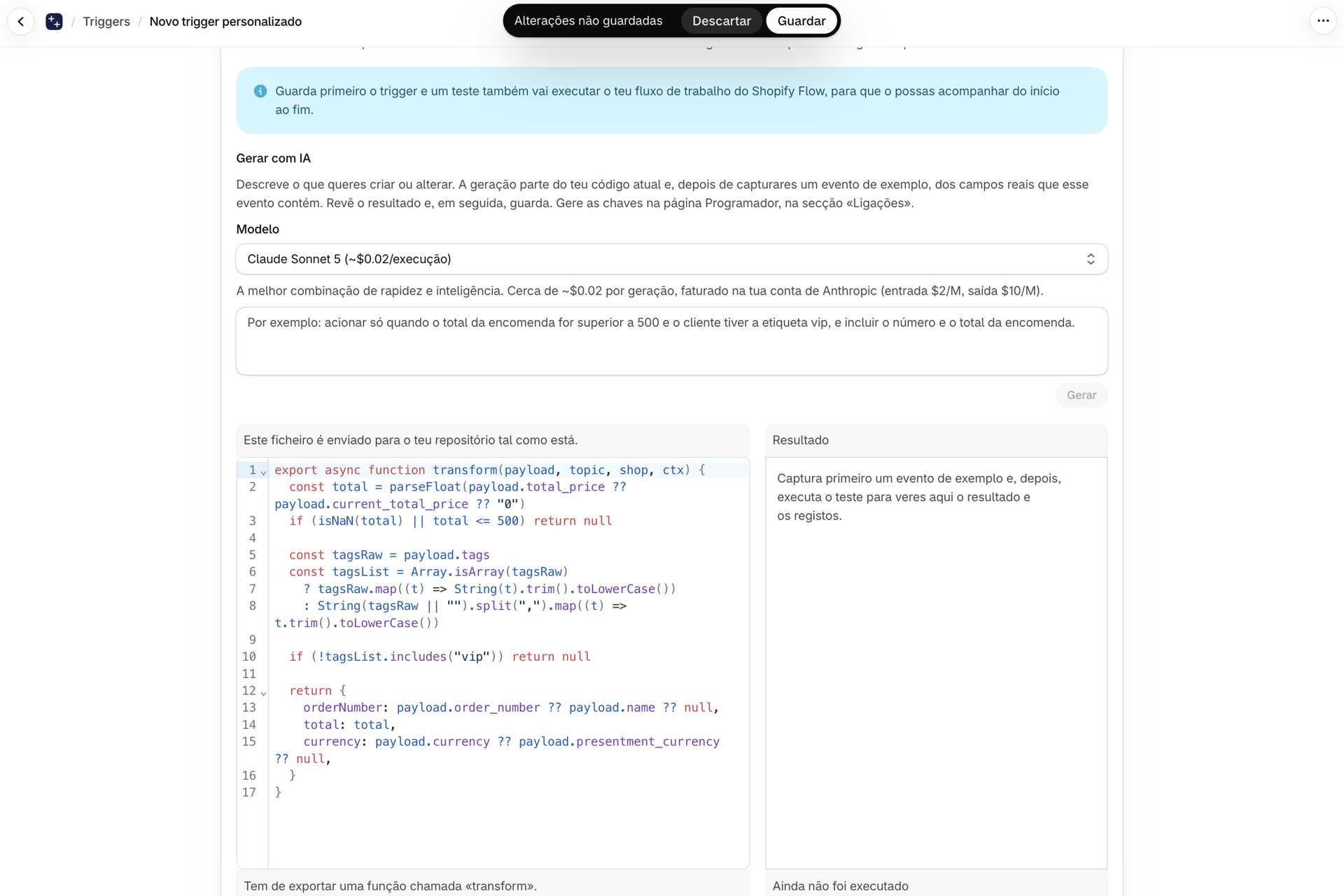Click the info icon in blue banner
Viewport: 1344px width, 896px height.
point(260,91)
